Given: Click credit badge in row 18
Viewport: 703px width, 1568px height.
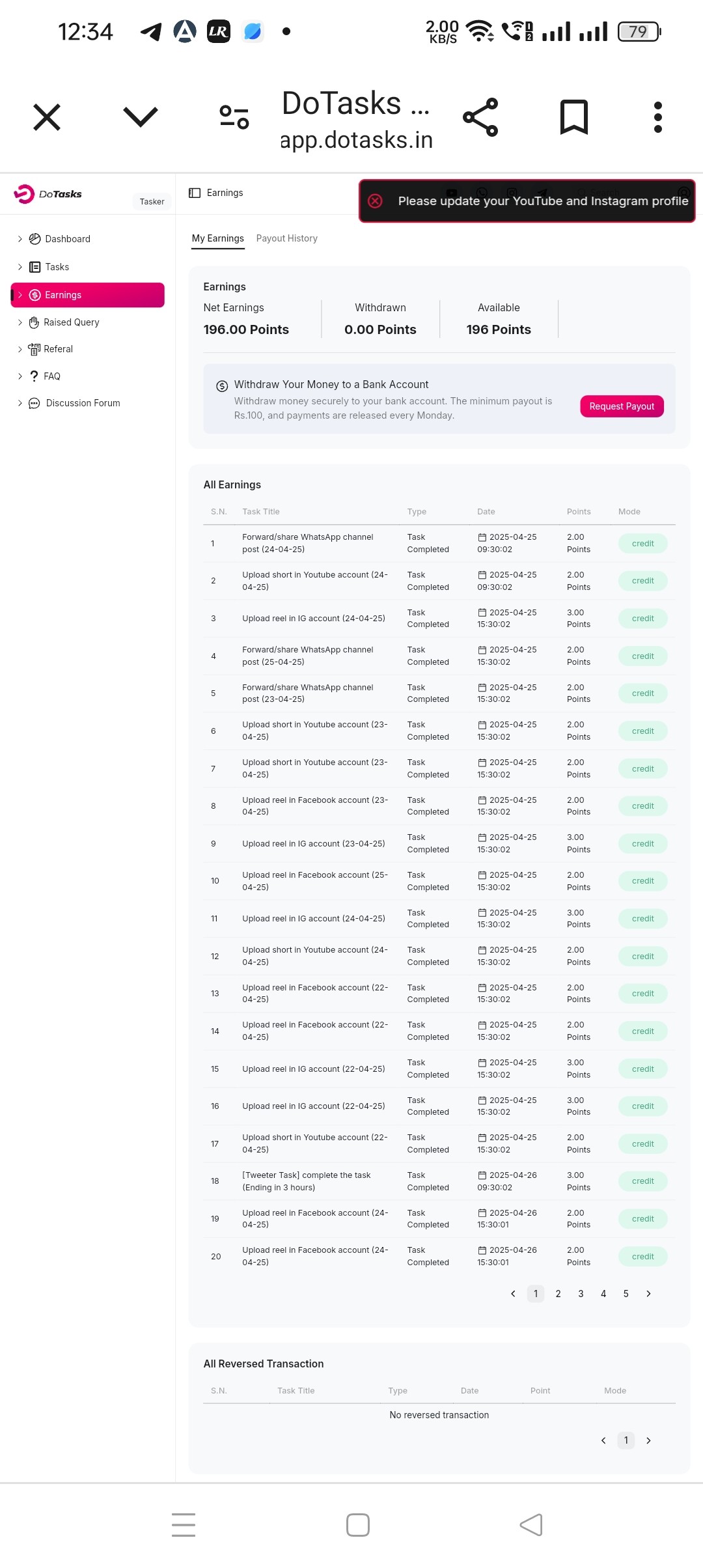Looking at the screenshot, I should [x=643, y=1181].
